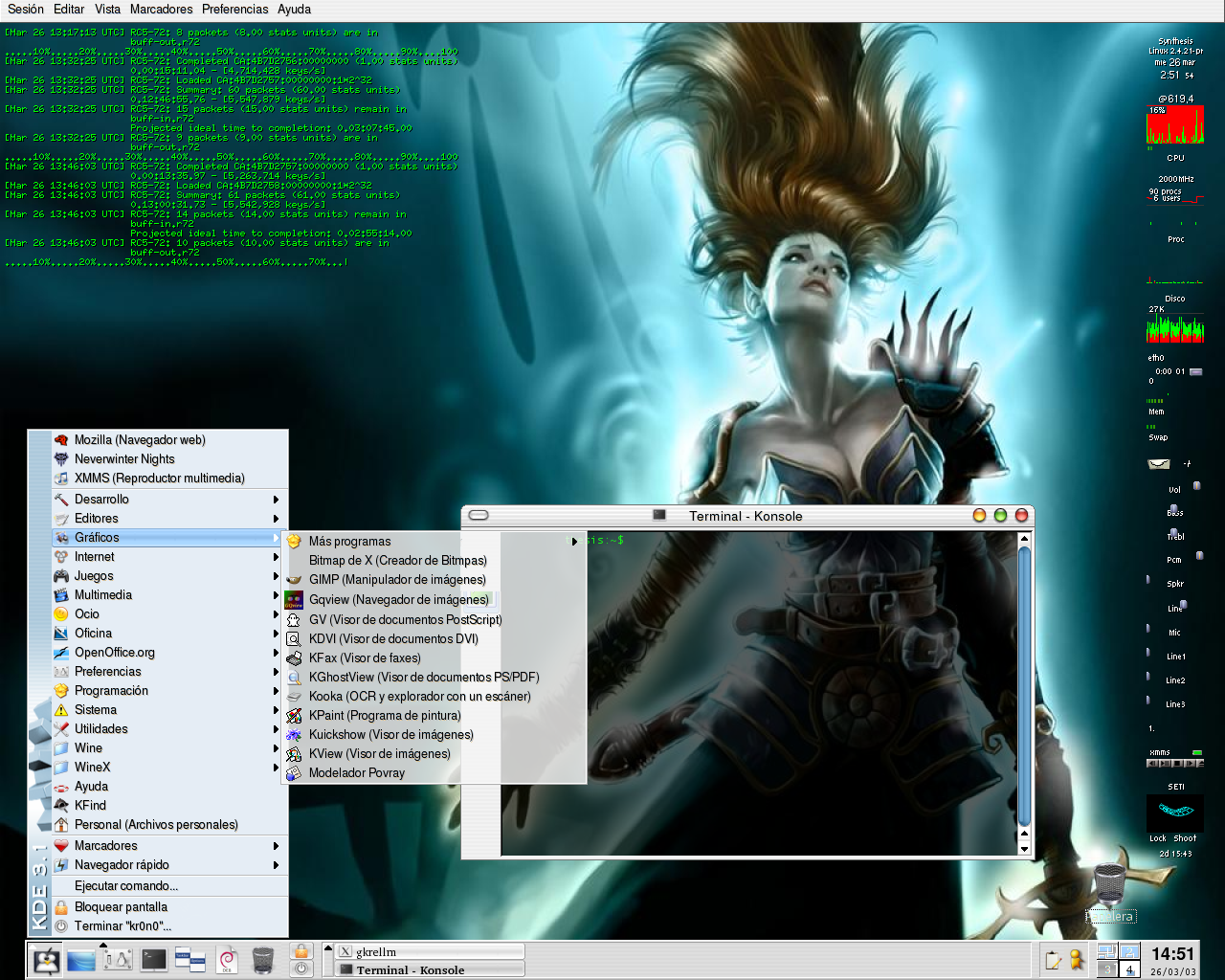The height and width of the screenshot is (980, 1225).
Task: Click the Terminal - Konsole taskbar button
Action: 431,969
